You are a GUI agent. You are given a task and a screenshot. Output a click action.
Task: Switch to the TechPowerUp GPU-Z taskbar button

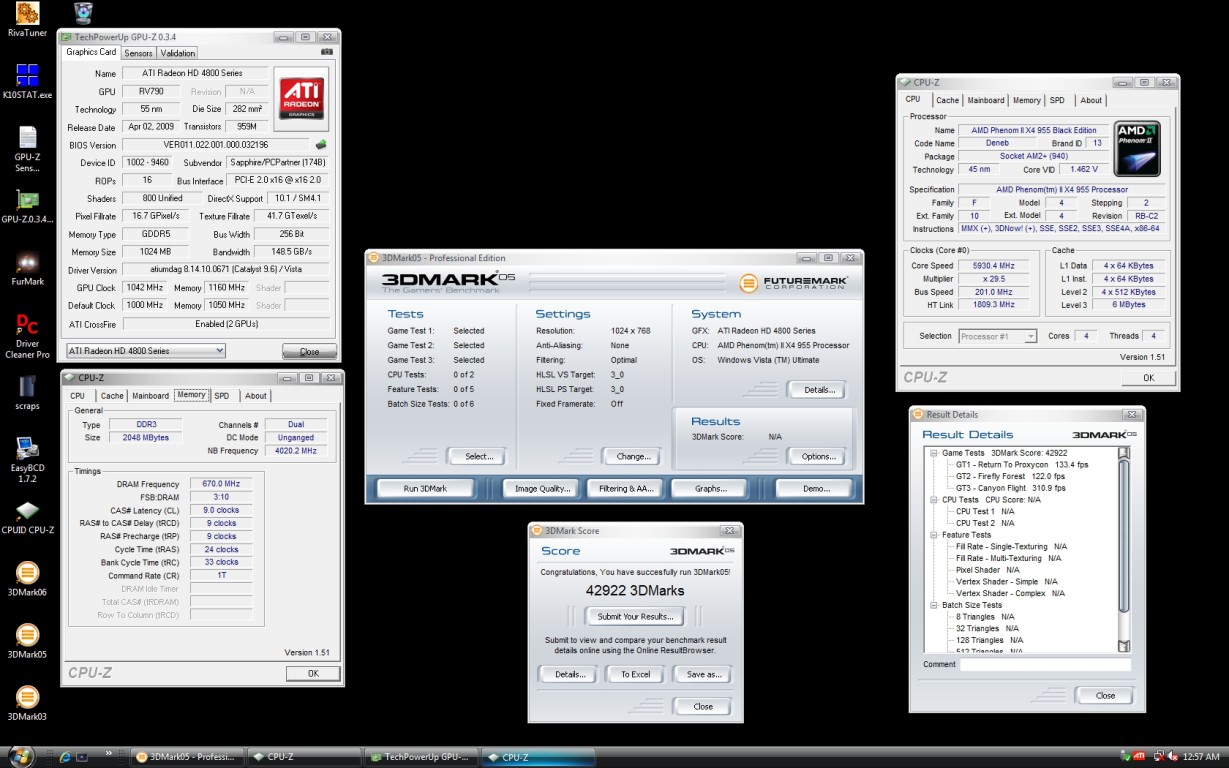(x=422, y=757)
